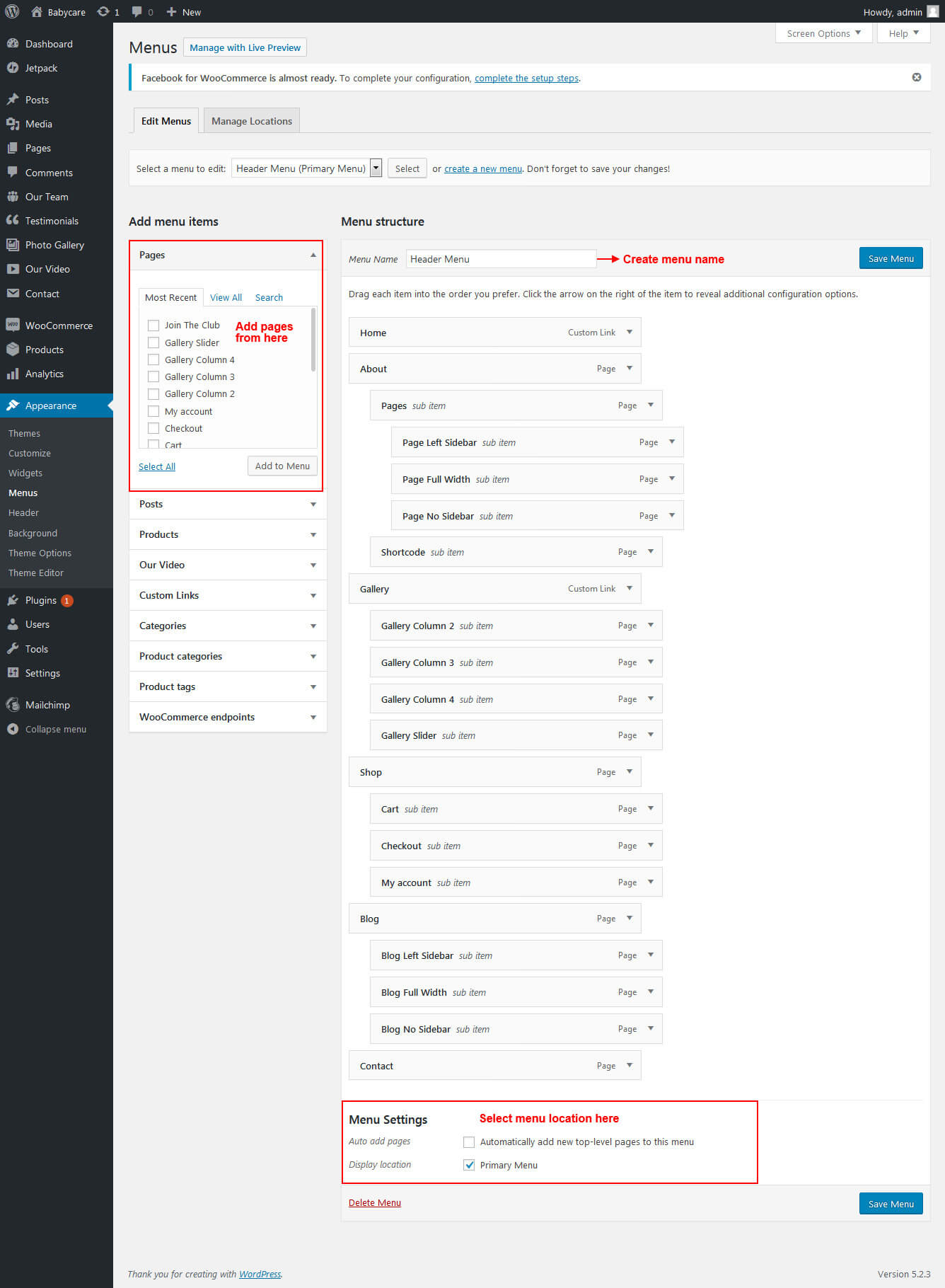Click admin avatar icon at top right
Image resolution: width=945 pixels, height=1288 pixels.
[933, 11]
